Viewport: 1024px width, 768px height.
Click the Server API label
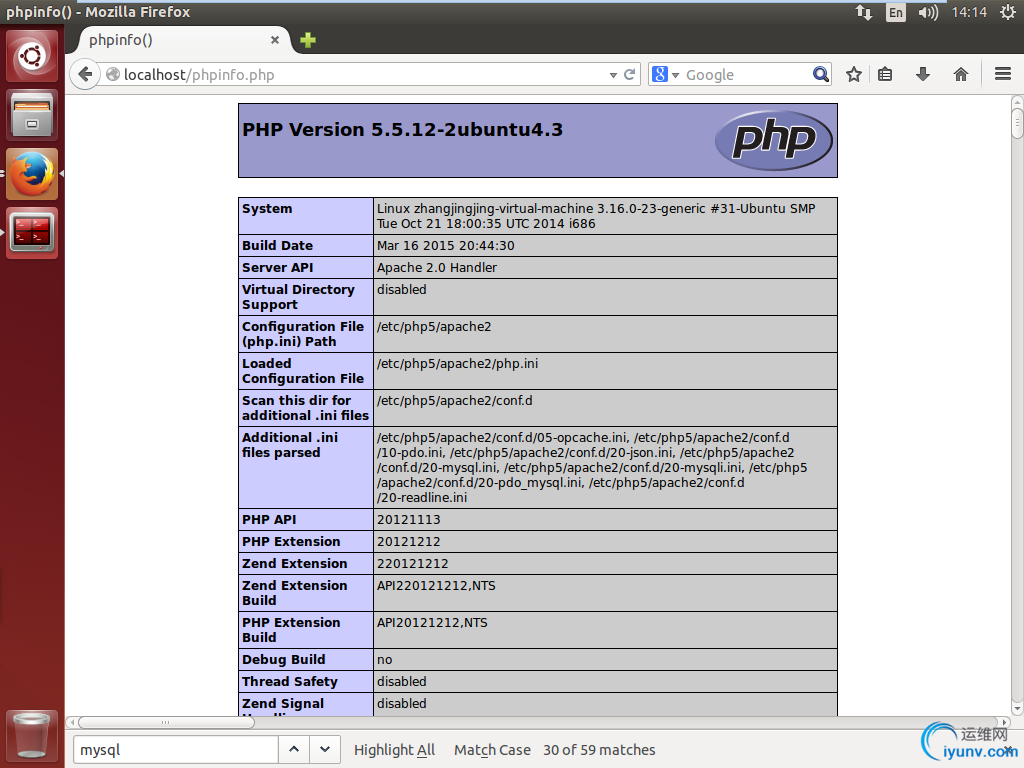[278, 268]
